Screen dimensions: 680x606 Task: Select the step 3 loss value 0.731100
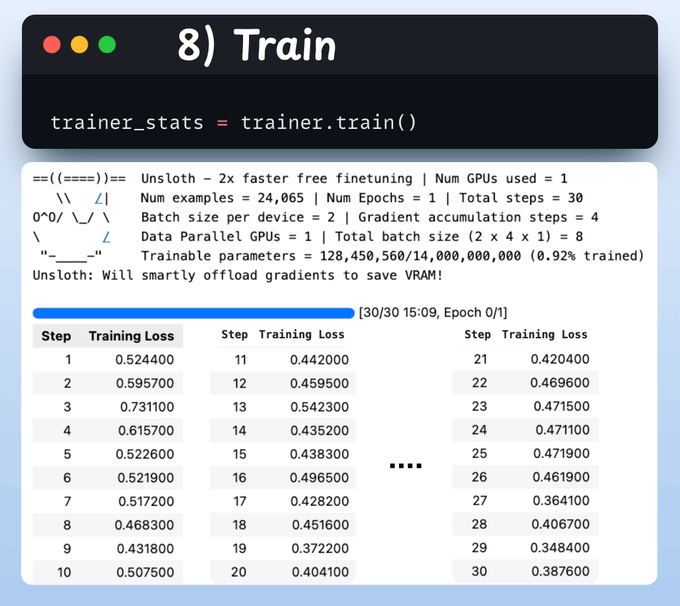pos(146,407)
